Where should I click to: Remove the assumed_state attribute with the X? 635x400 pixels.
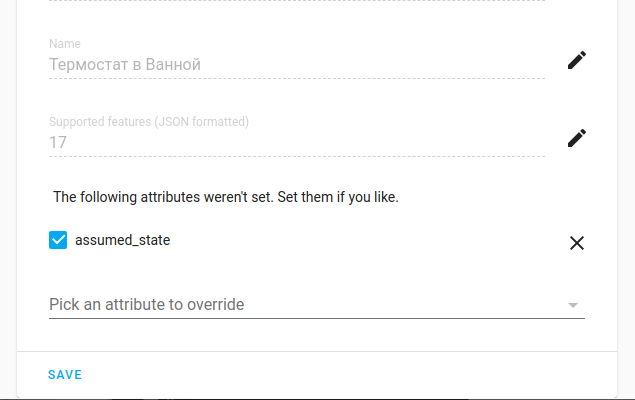point(576,242)
